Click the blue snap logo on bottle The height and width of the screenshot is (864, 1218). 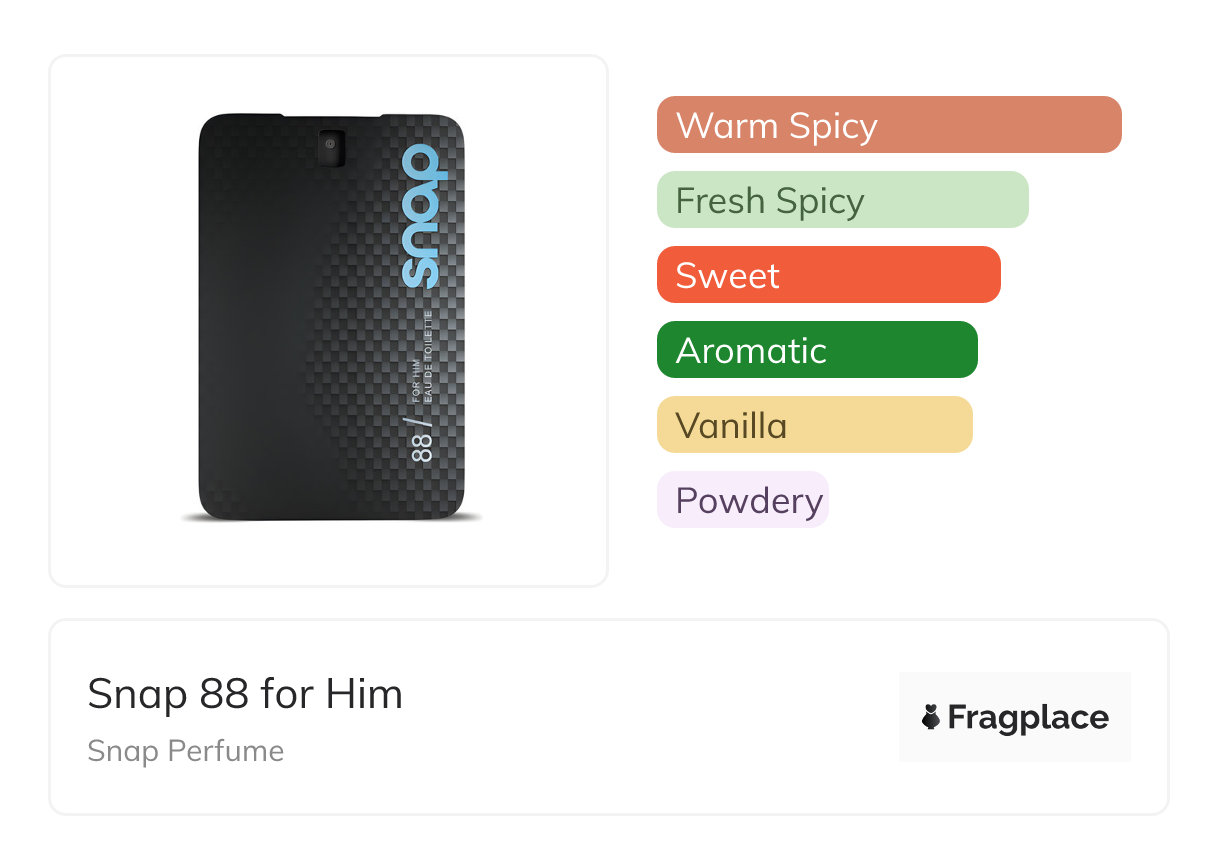(x=420, y=216)
